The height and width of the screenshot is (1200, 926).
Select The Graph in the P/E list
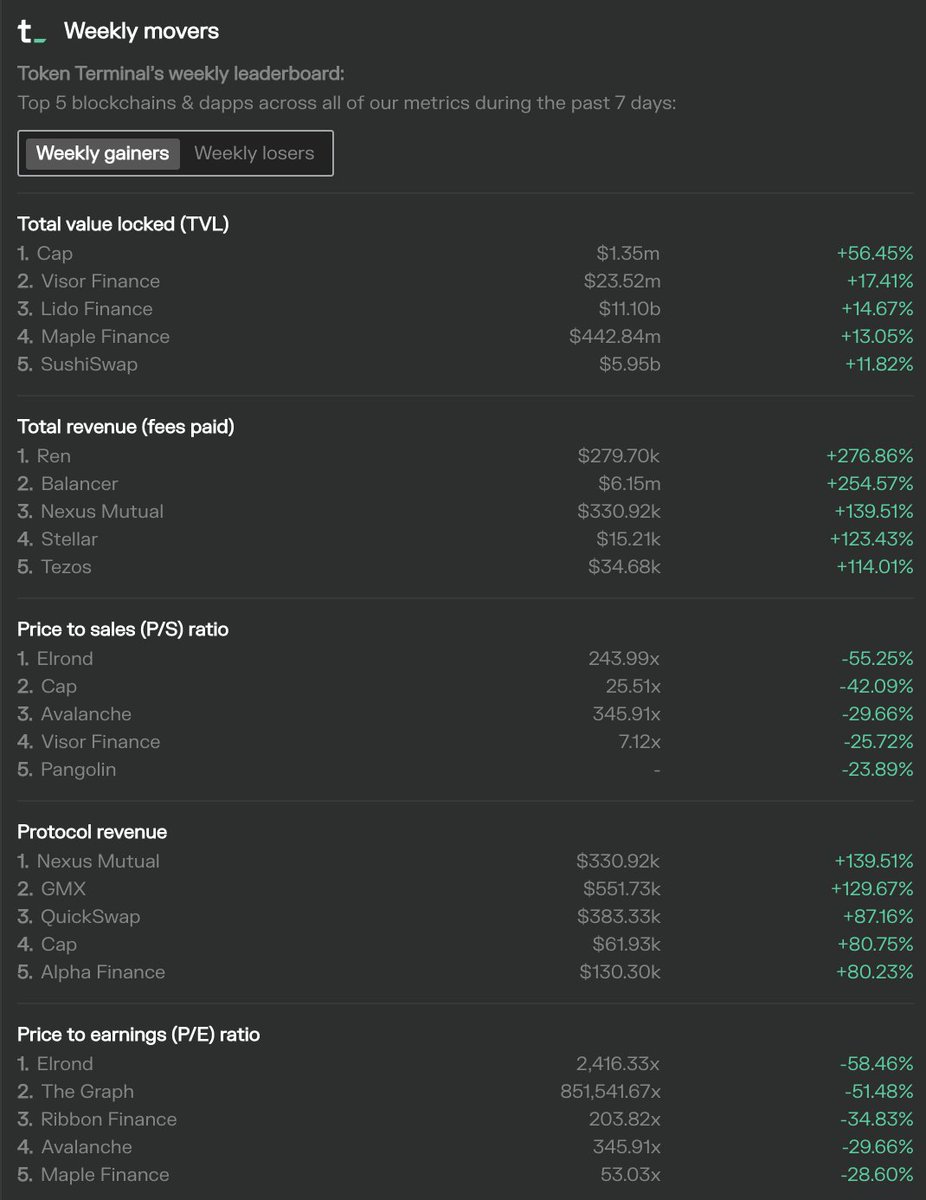tap(87, 1092)
